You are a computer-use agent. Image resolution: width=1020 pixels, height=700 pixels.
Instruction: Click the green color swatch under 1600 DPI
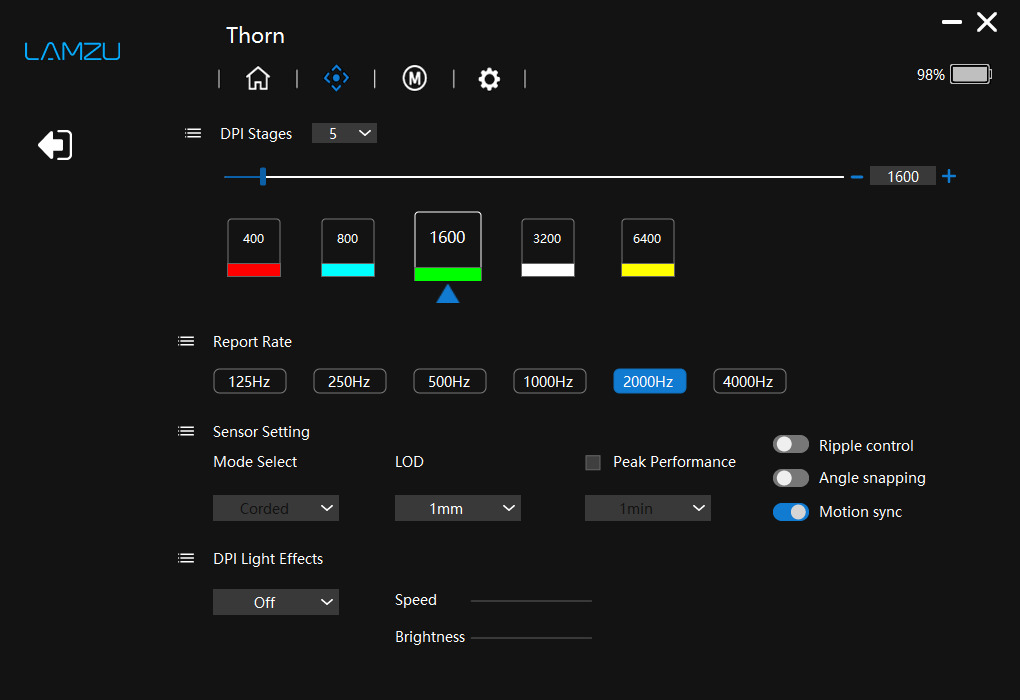coord(448,274)
